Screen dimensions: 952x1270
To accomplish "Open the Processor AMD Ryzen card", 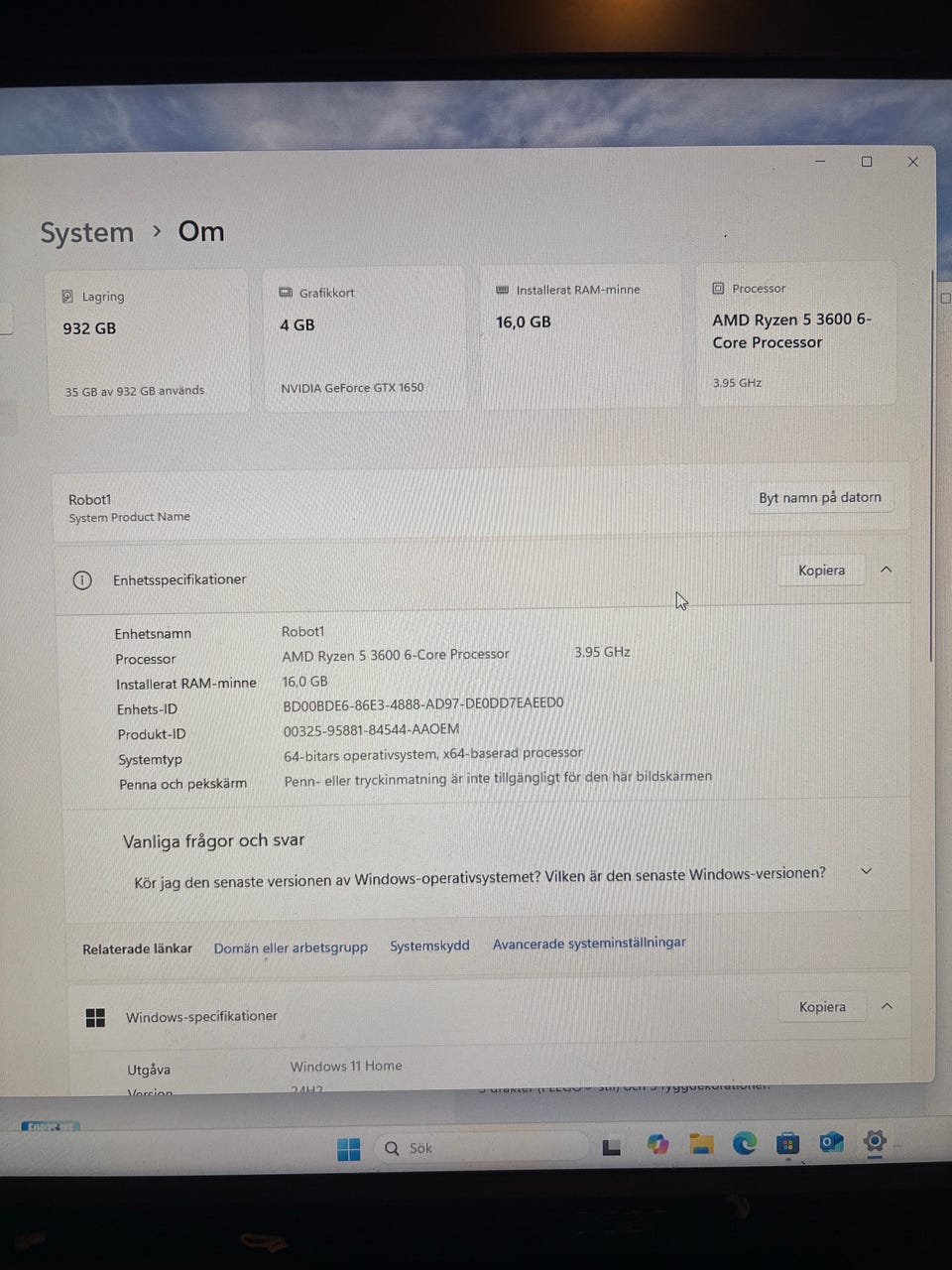I will click(796, 332).
